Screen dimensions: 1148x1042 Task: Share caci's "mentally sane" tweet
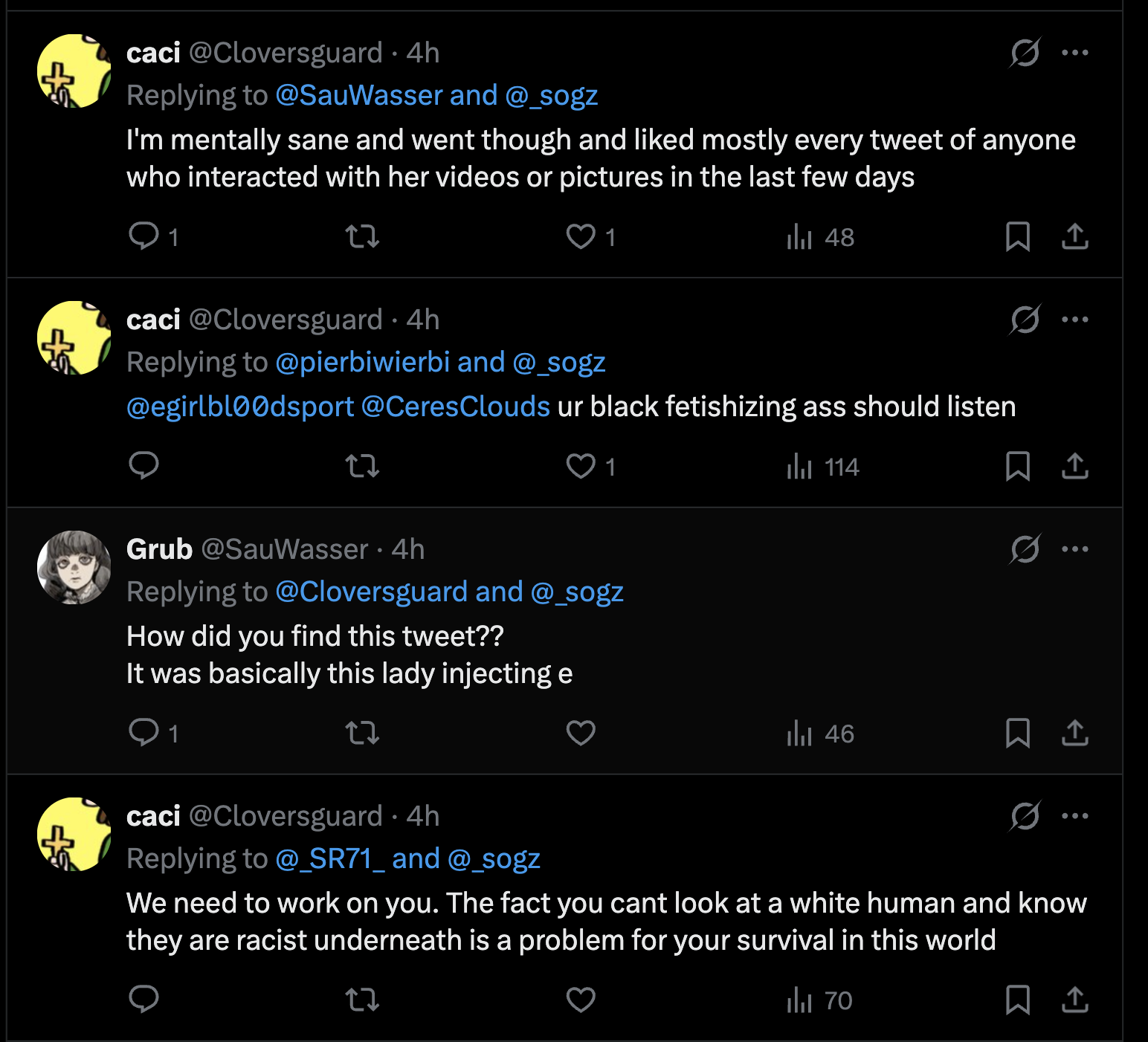[x=1075, y=236]
